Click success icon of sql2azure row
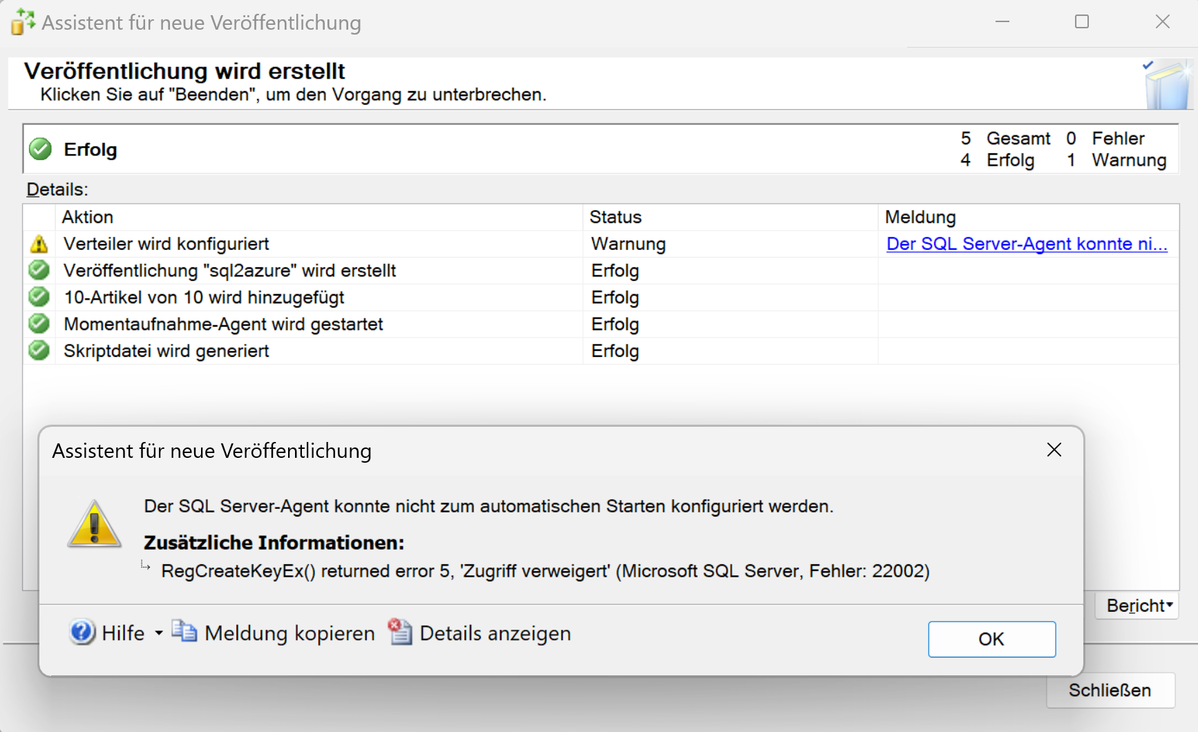Screen dimensions: 1198x732 tap(39, 270)
